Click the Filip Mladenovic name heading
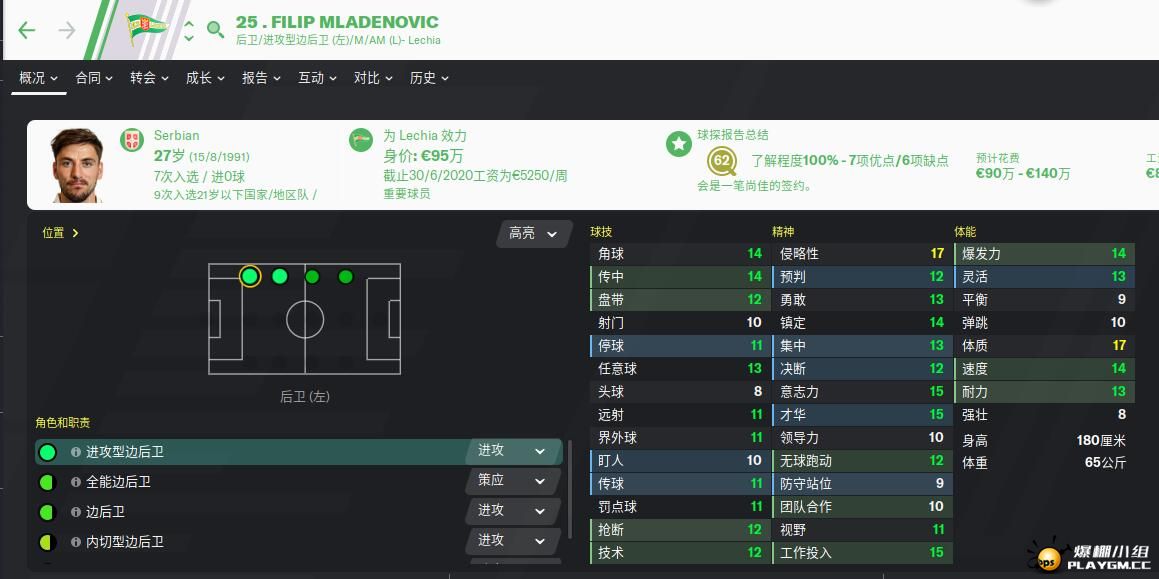 [337, 22]
